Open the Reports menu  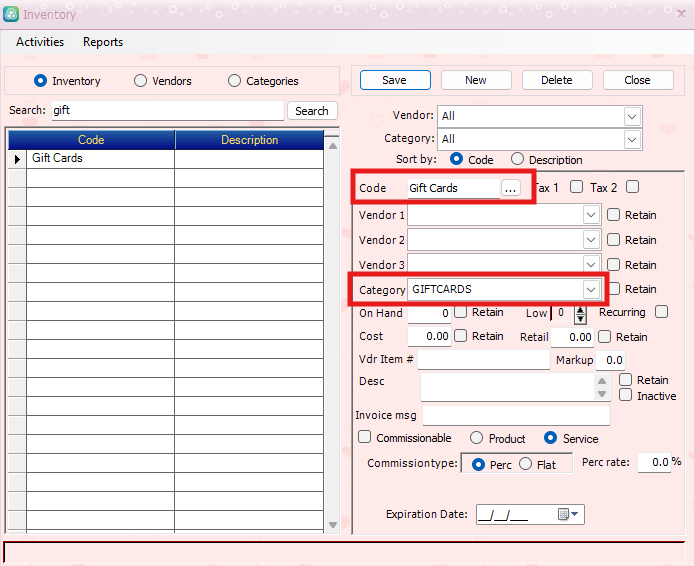[103, 42]
